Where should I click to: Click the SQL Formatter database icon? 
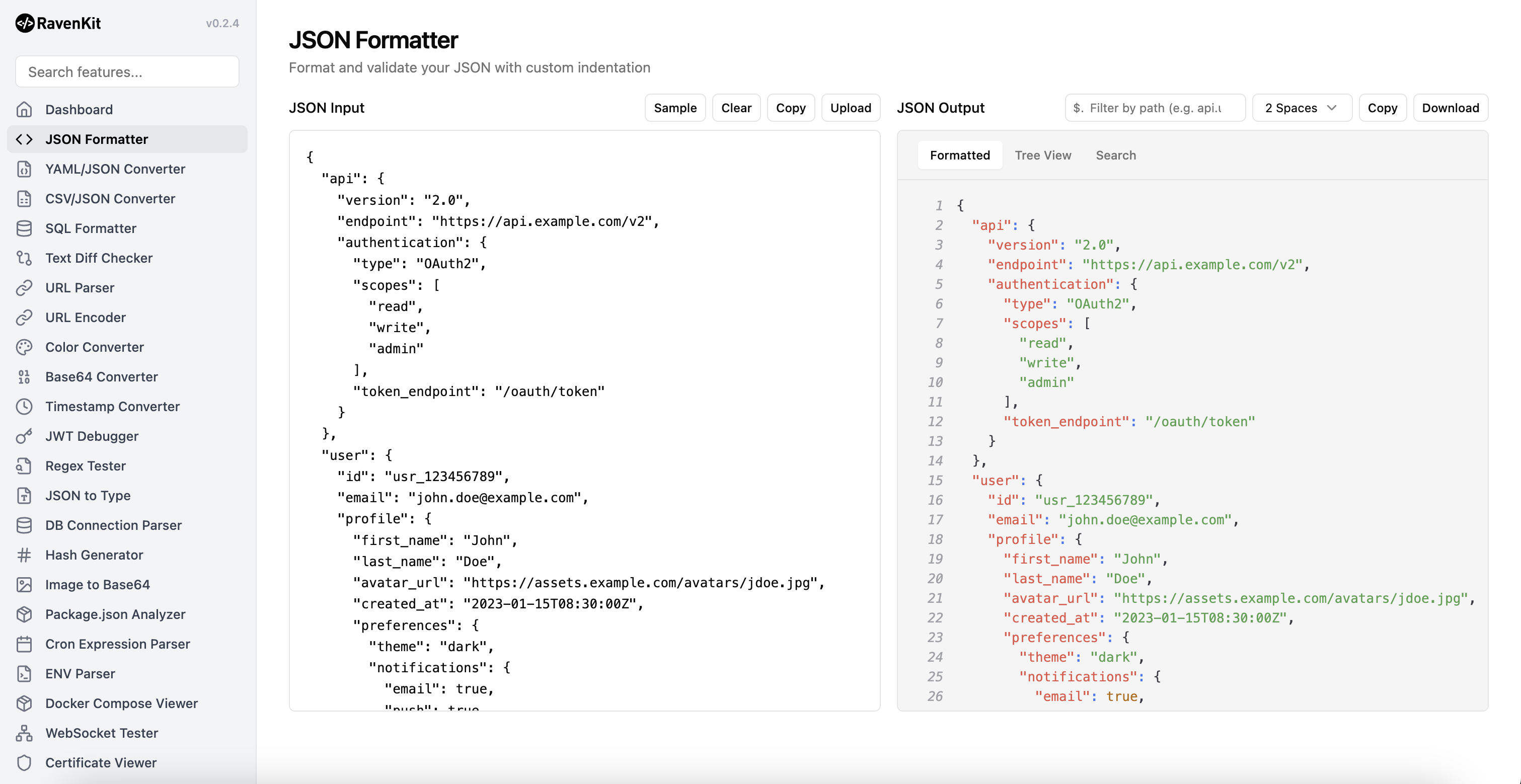click(x=24, y=228)
